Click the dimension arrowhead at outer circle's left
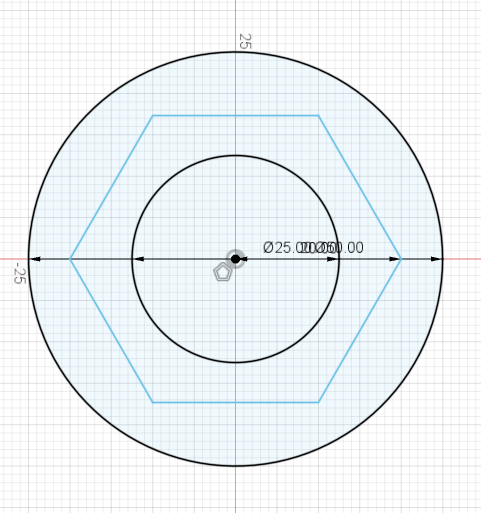 click(35, 259)
